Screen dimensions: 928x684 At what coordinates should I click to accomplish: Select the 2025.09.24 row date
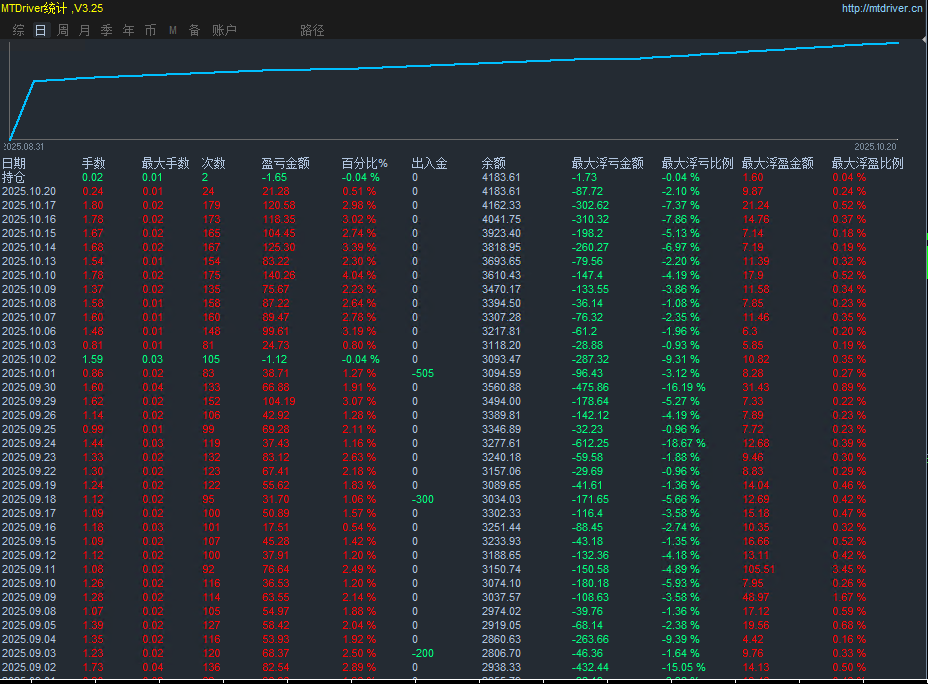pyautogui.click(x=29, y=443)
